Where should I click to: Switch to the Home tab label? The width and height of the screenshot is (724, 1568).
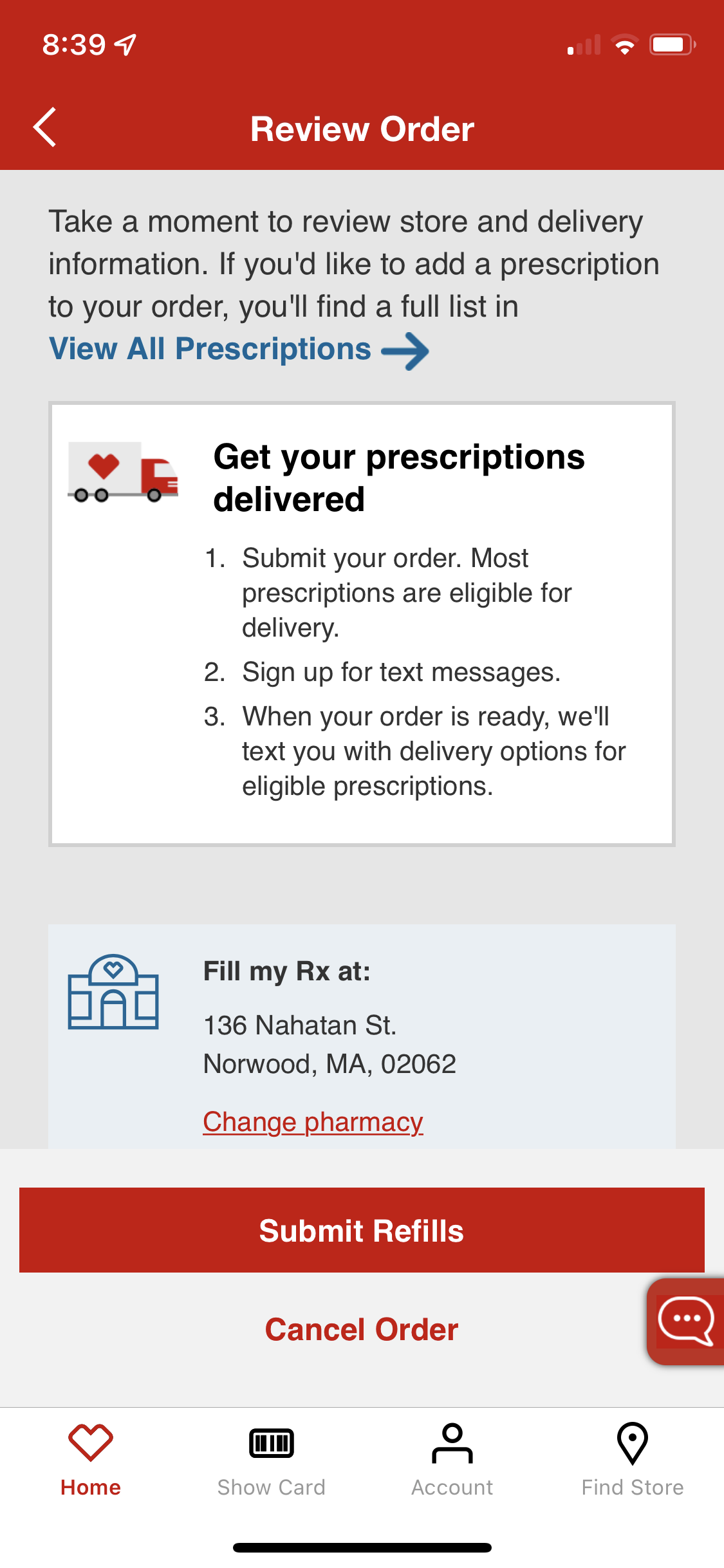pos(91,1488)
